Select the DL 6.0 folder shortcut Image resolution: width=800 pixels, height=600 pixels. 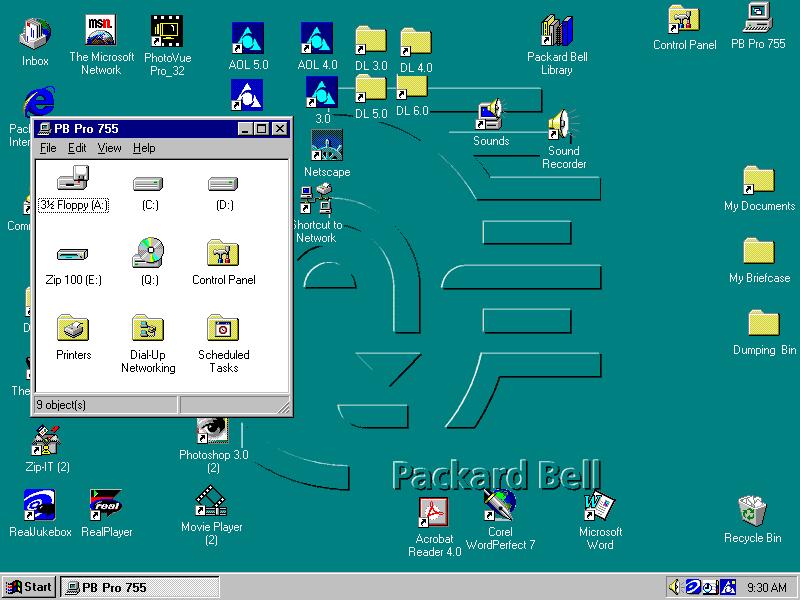[412, 87]
